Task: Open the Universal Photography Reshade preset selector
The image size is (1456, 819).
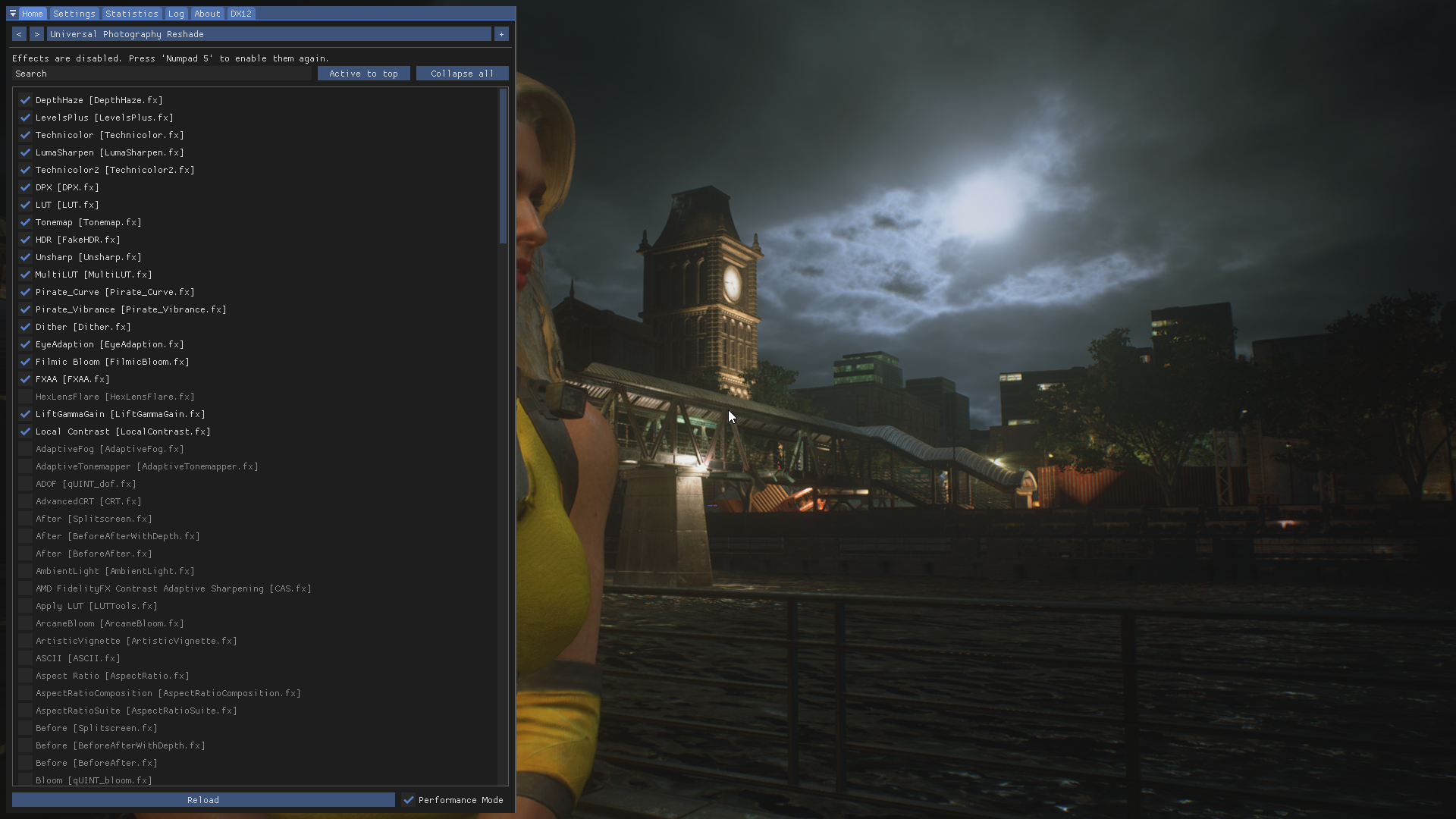Action: pos(268,34)
